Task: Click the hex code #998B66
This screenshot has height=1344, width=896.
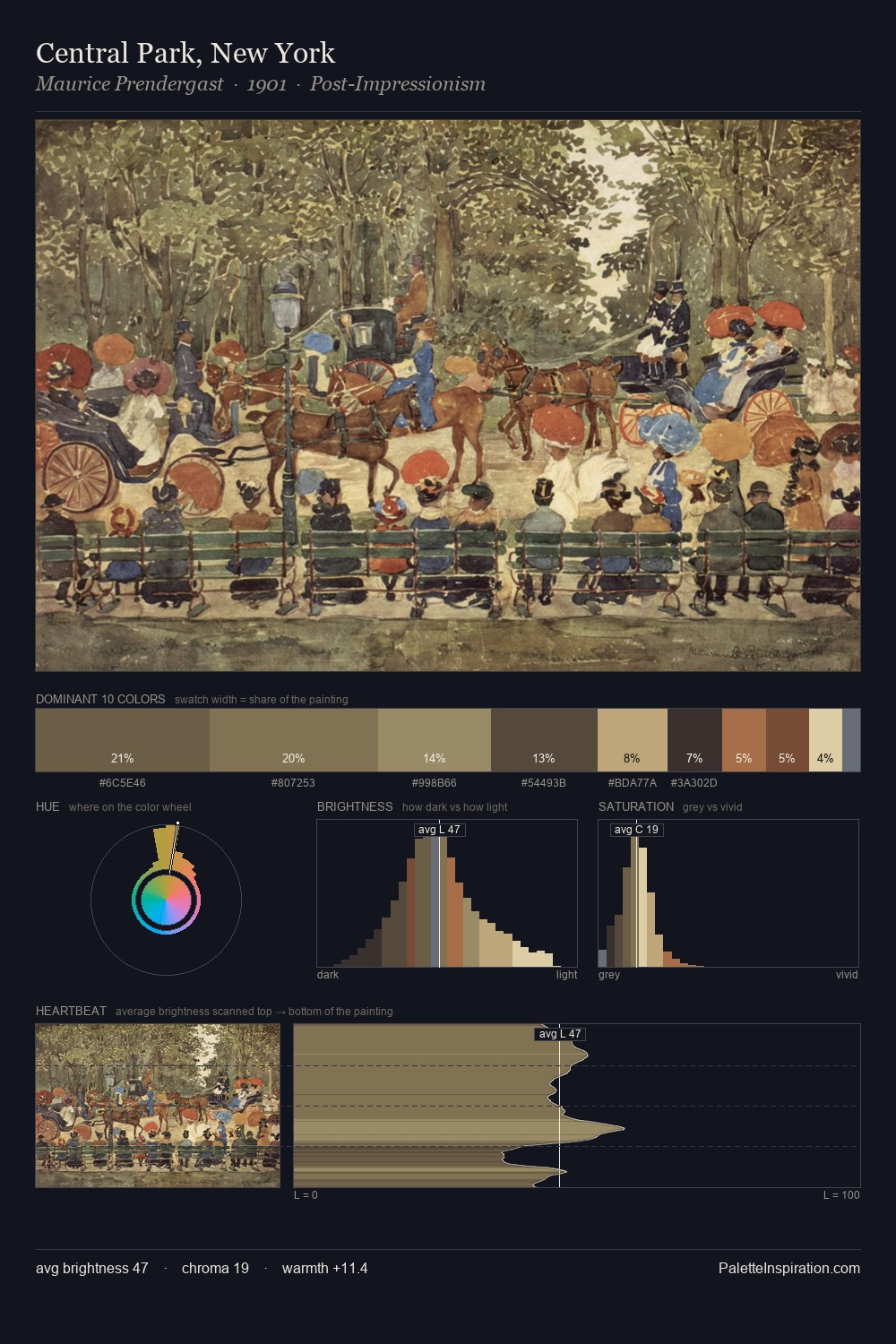Action: [x=434, y=783]
